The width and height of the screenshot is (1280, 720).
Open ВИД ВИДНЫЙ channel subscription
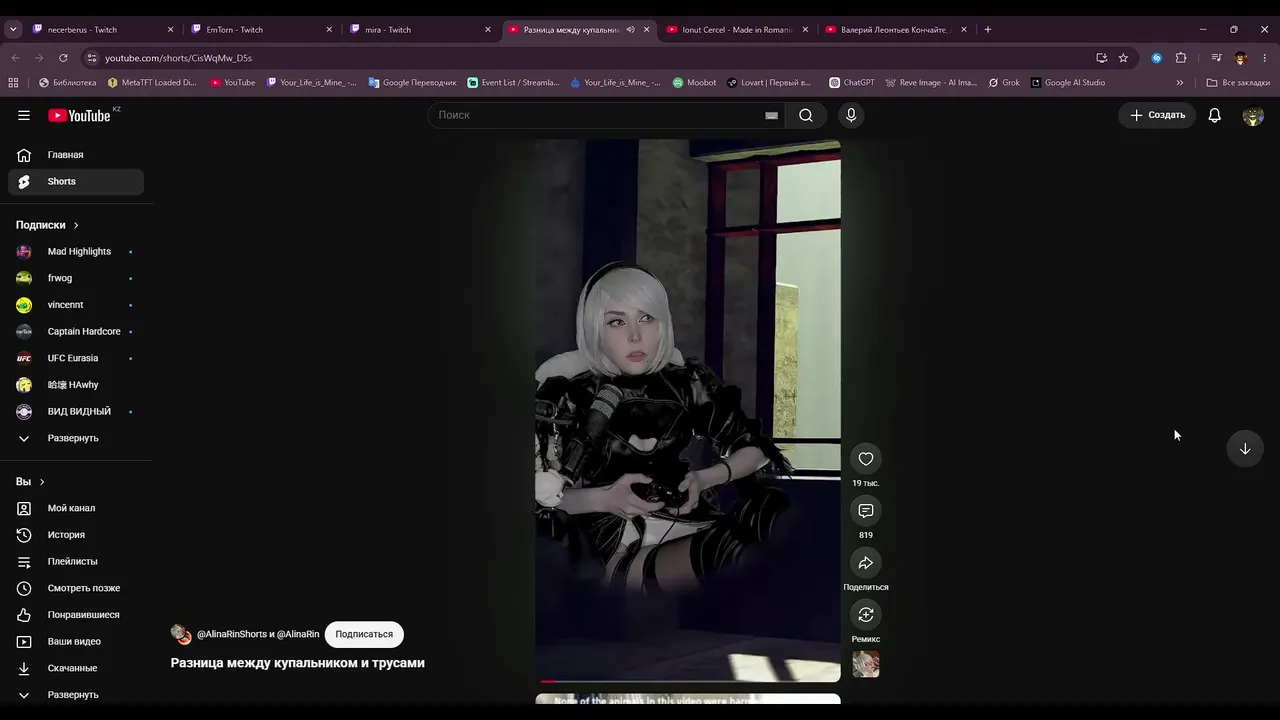[76, 412]
